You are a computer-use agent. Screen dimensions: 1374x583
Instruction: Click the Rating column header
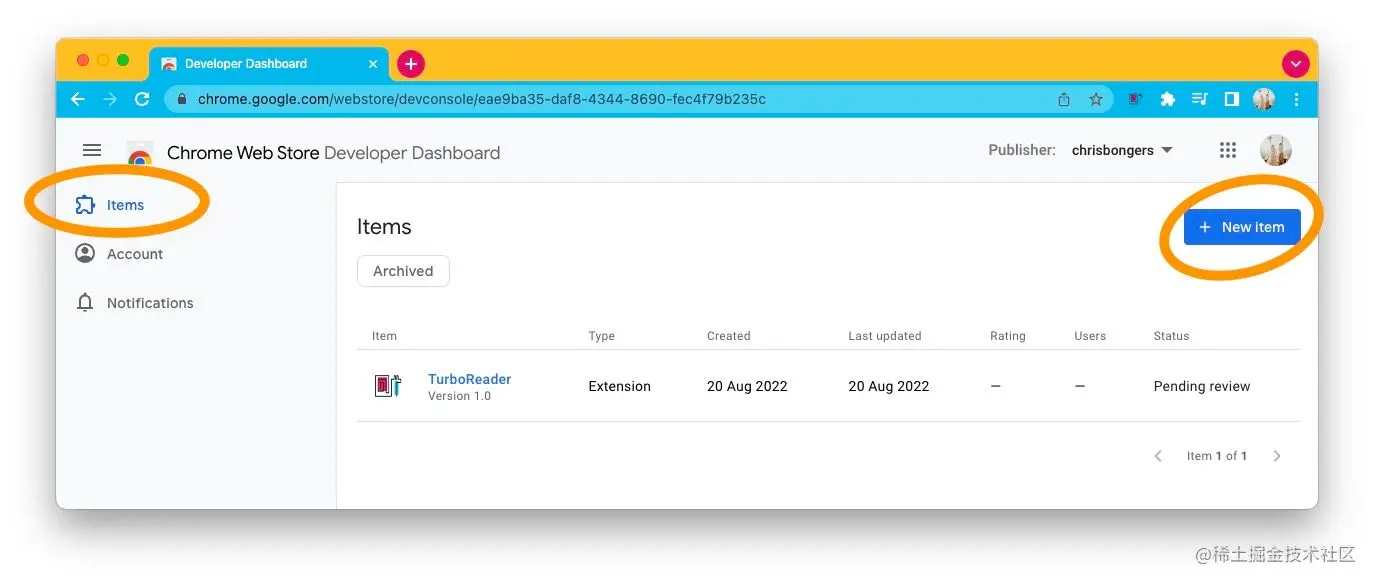1008,336
